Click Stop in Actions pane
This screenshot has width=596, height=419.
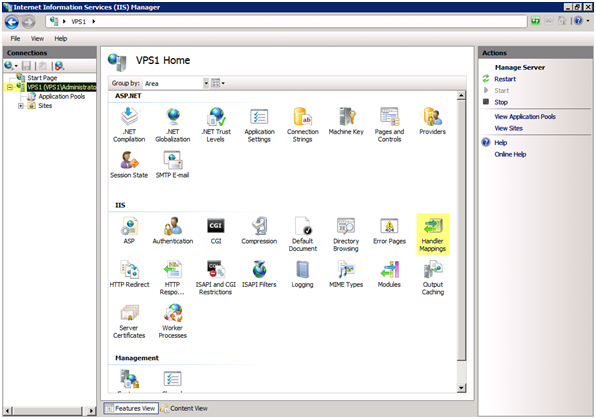pos(501,102)
